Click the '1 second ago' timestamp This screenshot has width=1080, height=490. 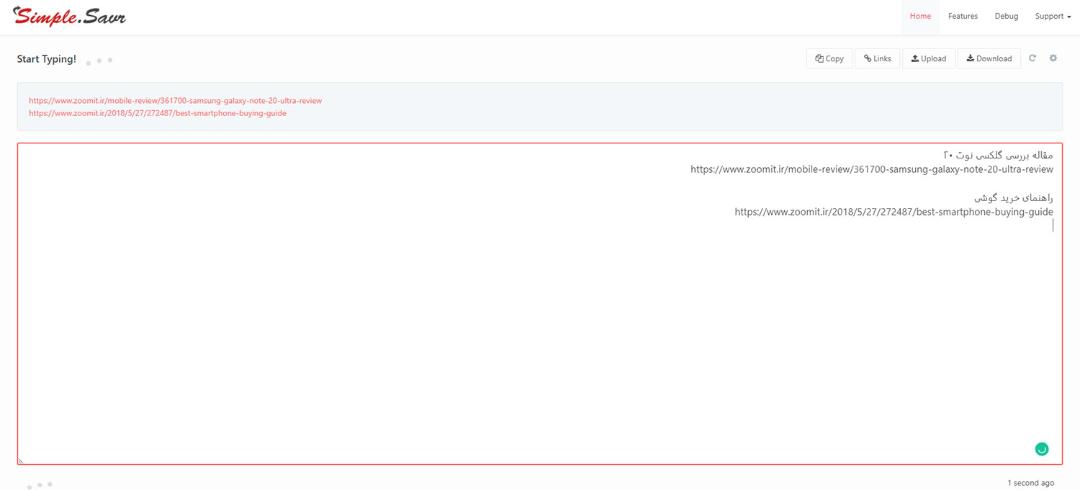(1030, 483)
